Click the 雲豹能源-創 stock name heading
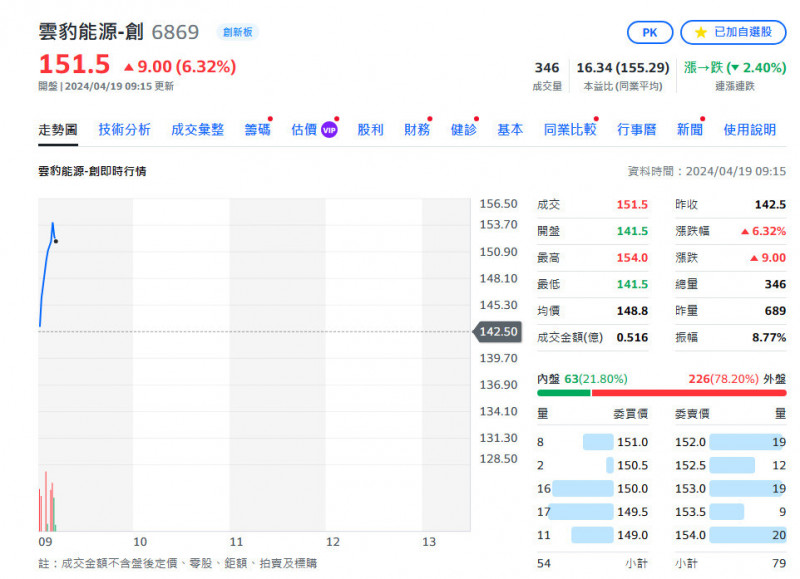The width and height of the screenshot is (800, 579). (91, 32)
